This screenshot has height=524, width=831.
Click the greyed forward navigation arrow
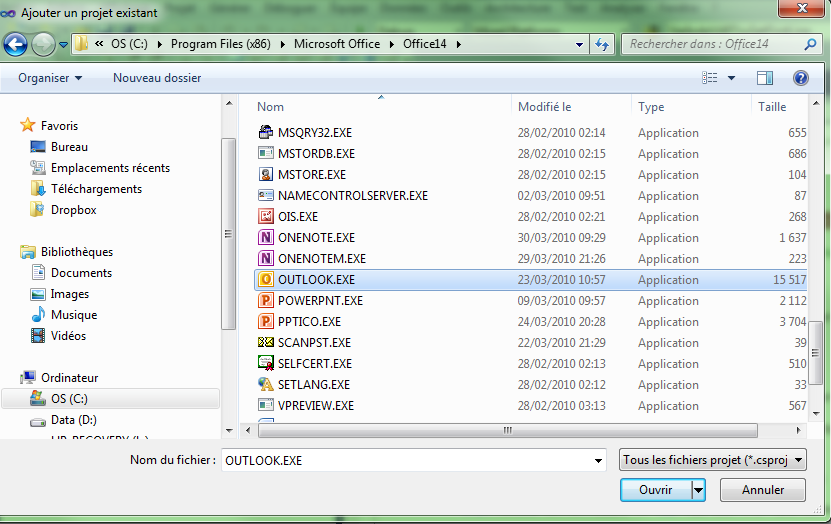43,44
